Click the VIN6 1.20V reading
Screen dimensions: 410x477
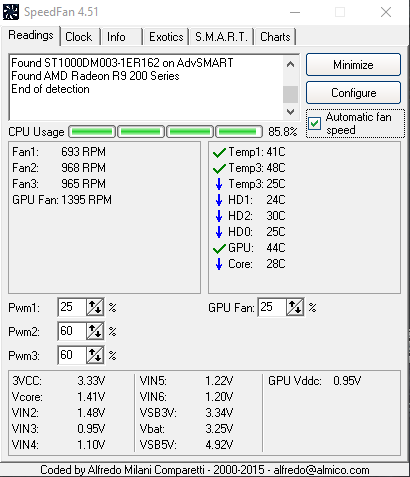[186, 397]
